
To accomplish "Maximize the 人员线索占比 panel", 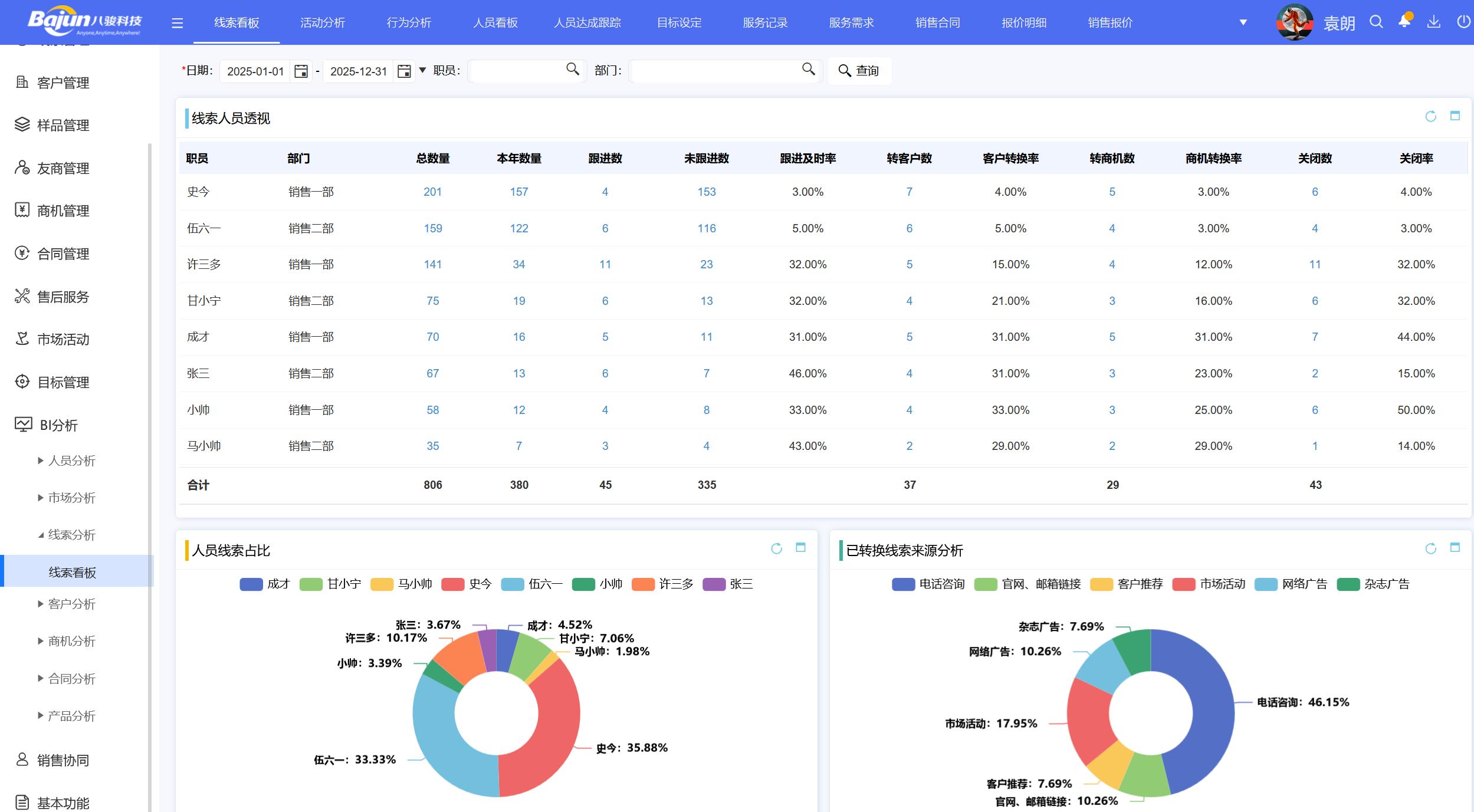I will [800, 548].
